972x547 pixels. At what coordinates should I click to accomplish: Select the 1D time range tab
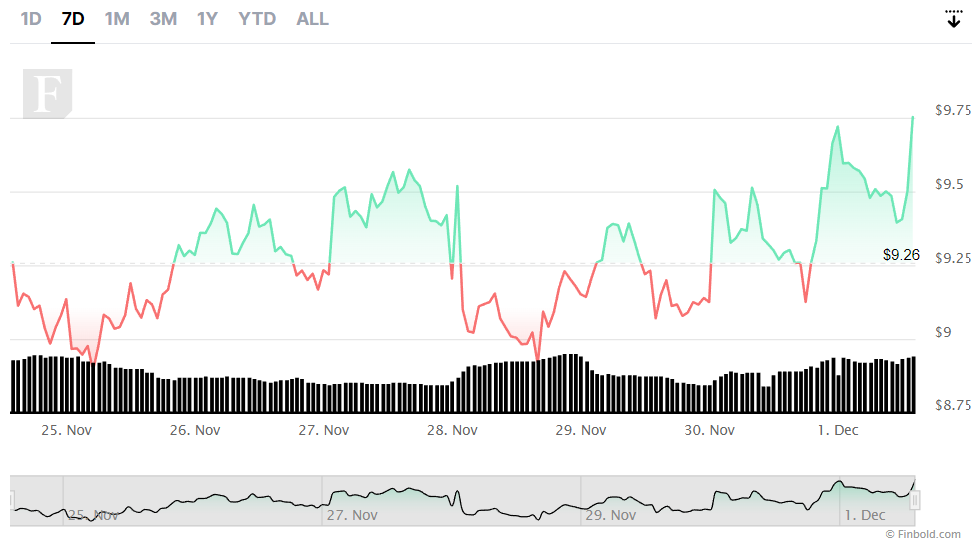31,19
